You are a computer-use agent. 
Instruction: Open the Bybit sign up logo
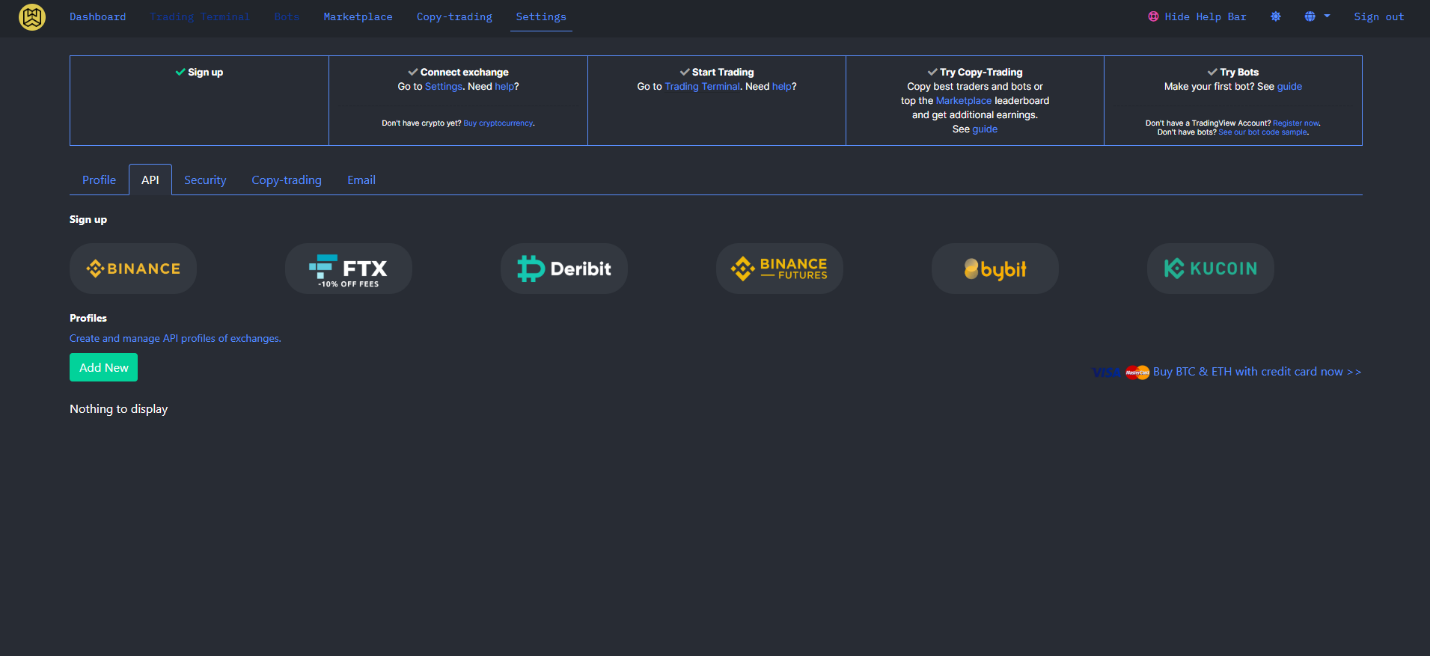995,268
